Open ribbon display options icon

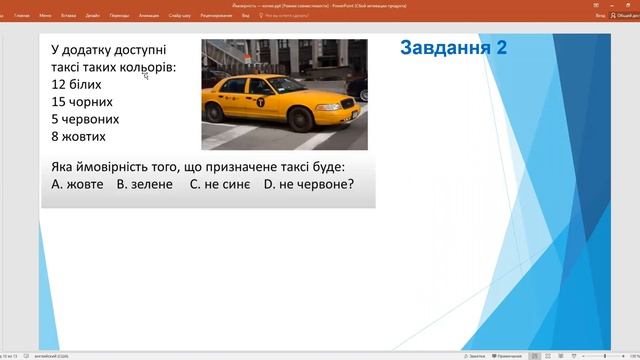coord(596,5)
